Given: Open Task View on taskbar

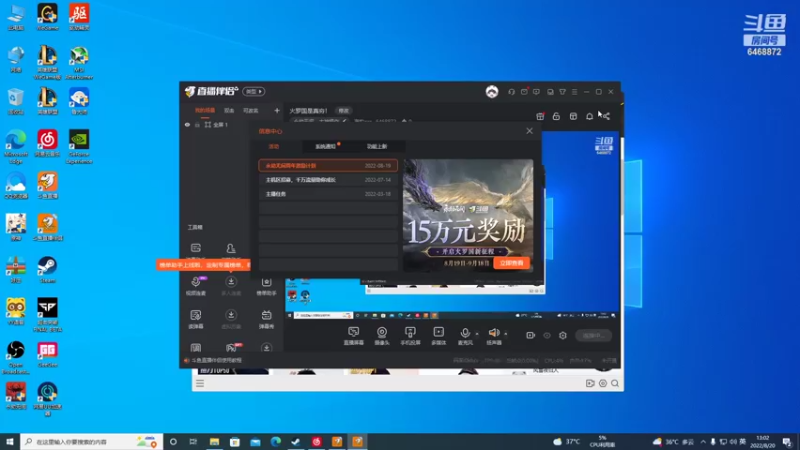Looking at the screenshot, I should pyautogui.click(x=193, y=442).
